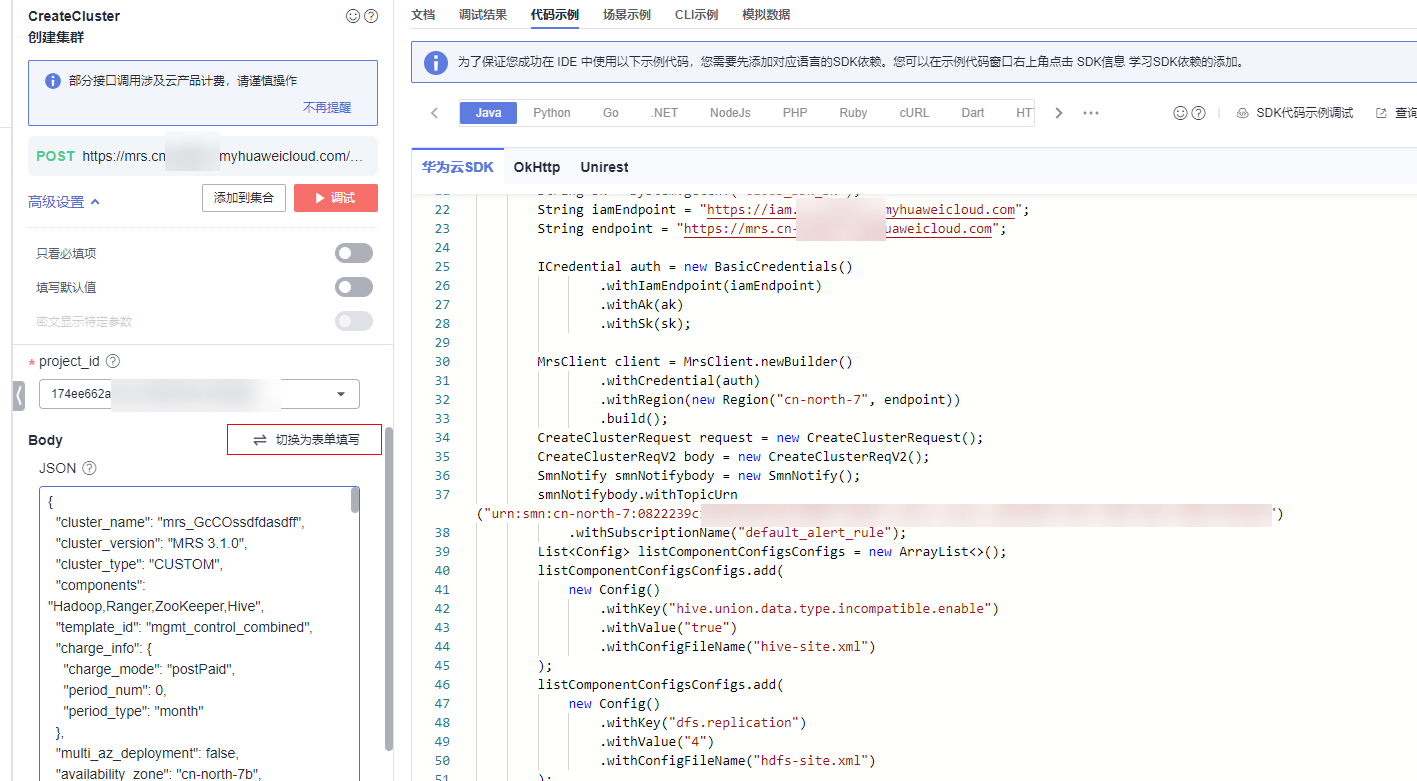The image size is (1417, 781).
Task: Select the Dart language tab
Action: click(x=973, y=113)
